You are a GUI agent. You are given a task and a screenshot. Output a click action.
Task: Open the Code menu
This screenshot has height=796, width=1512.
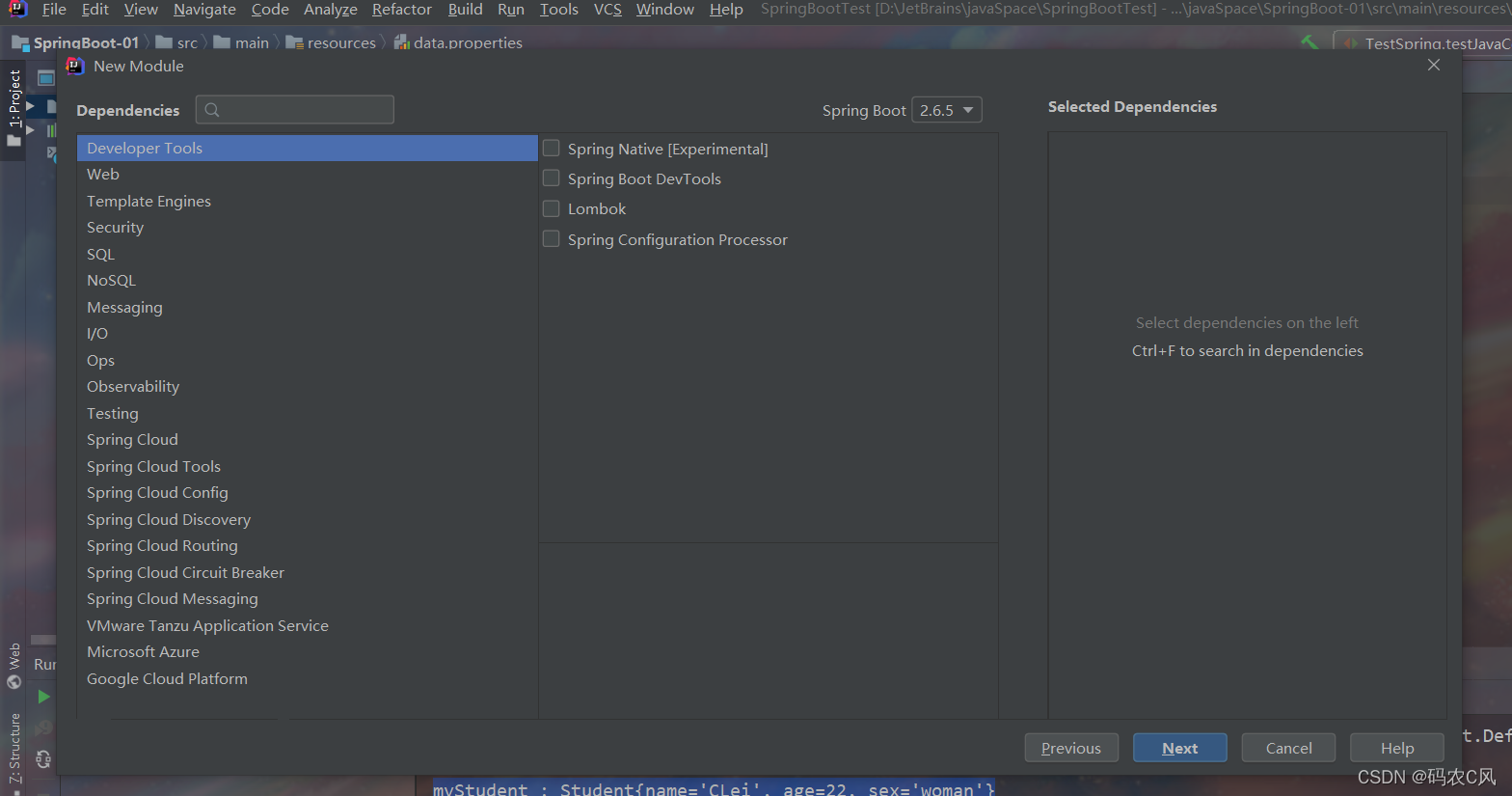(270, 9)
